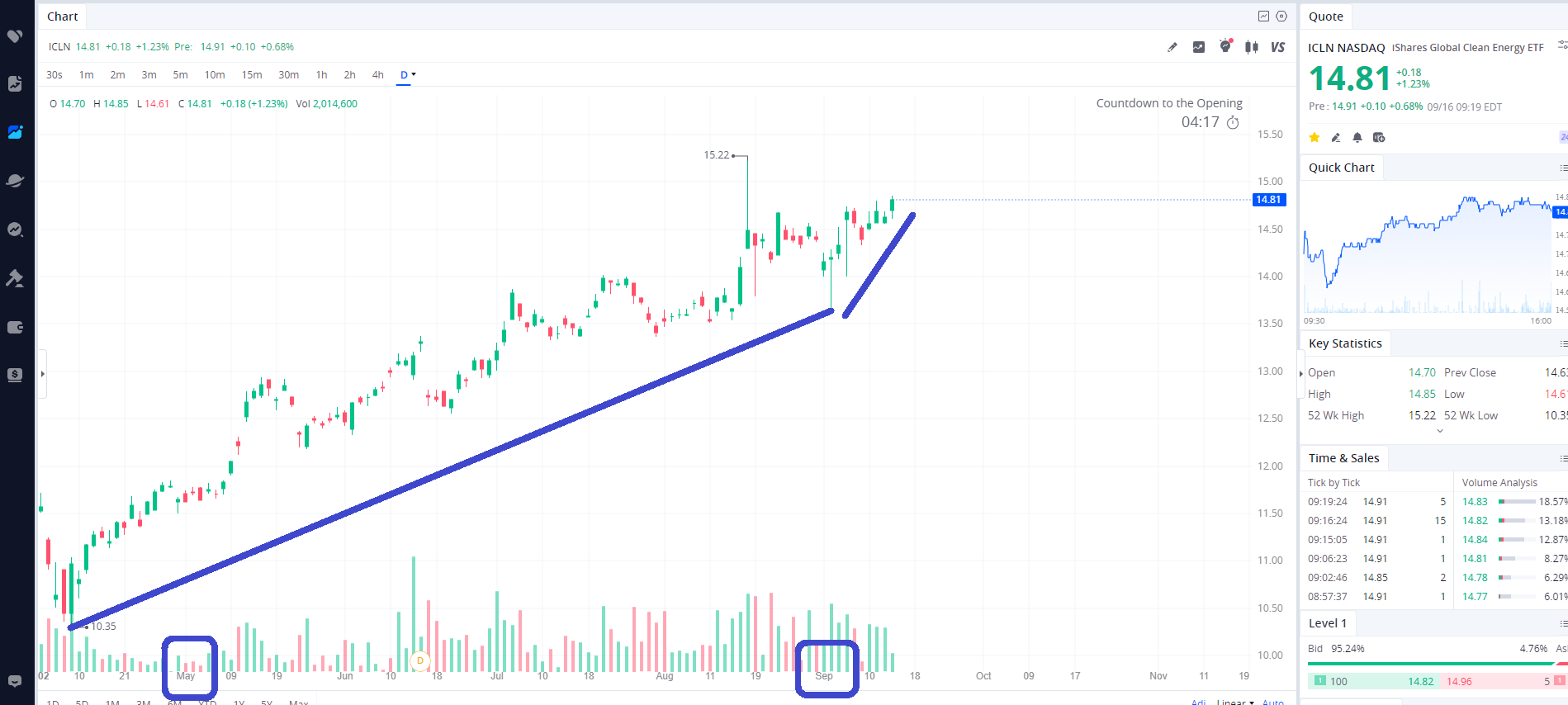Open the markets icon in left sidebar
1568x705 pixels.
pos(15,83)
